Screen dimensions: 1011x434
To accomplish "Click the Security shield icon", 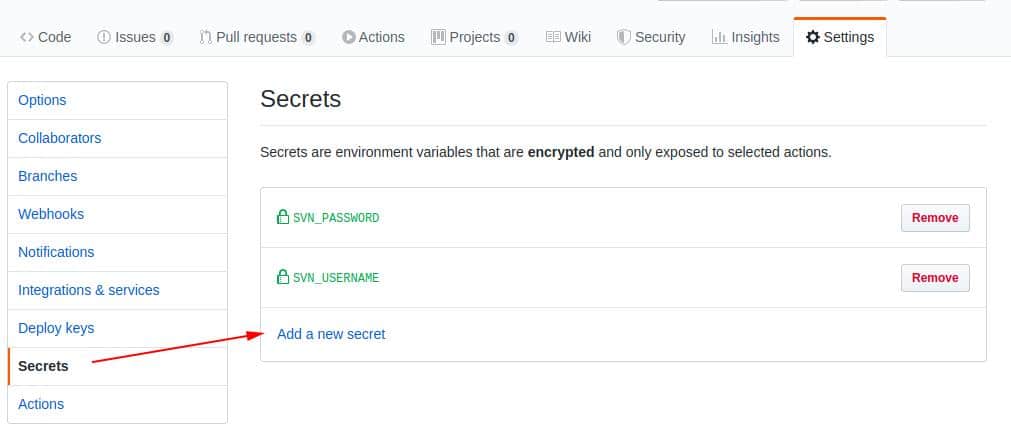I will (x=623, y=37).
